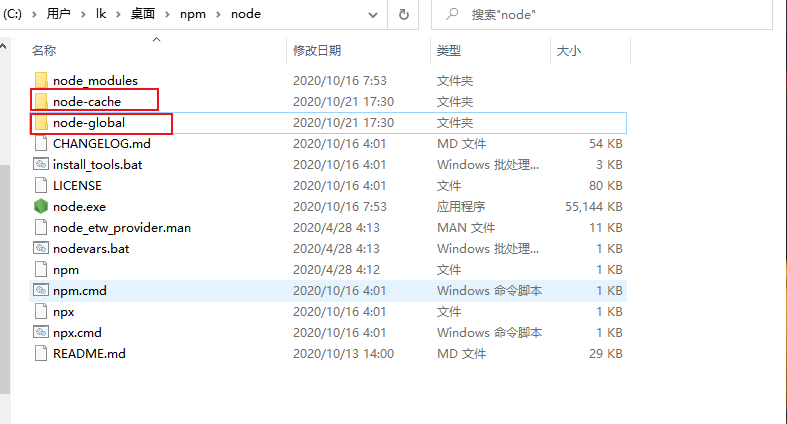The height and width of the screenshot is (424, 787).
Task: Click the LICENSE file icon
Action: coord(41,186)
